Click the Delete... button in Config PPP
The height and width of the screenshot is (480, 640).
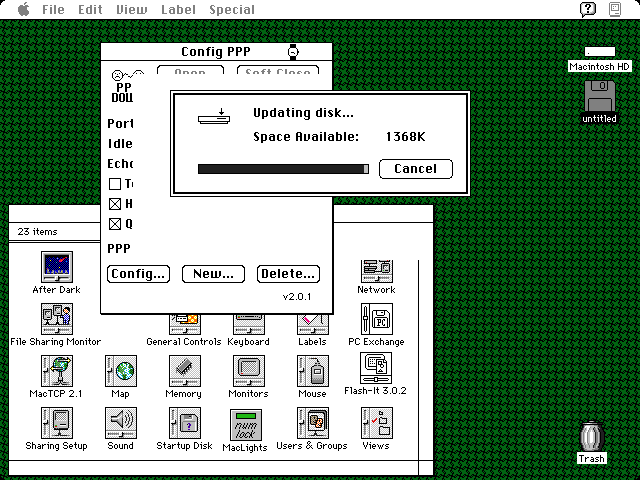click(x=288, y=274)
